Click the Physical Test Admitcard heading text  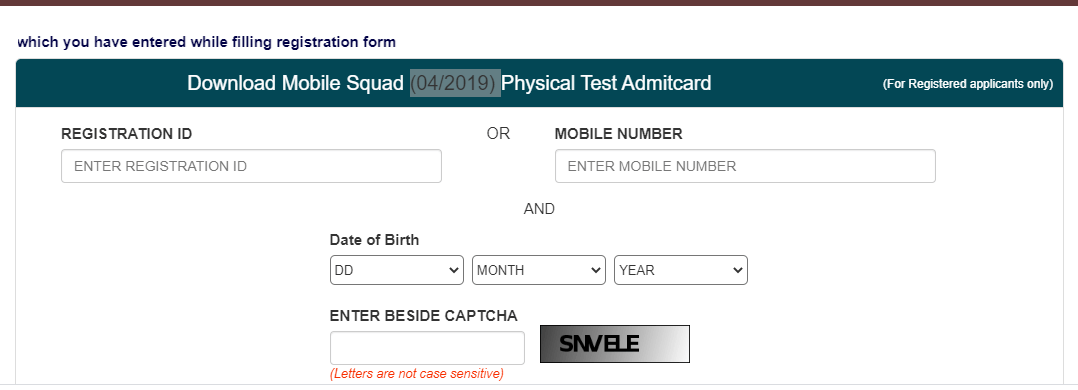click(x=606, y=83)
